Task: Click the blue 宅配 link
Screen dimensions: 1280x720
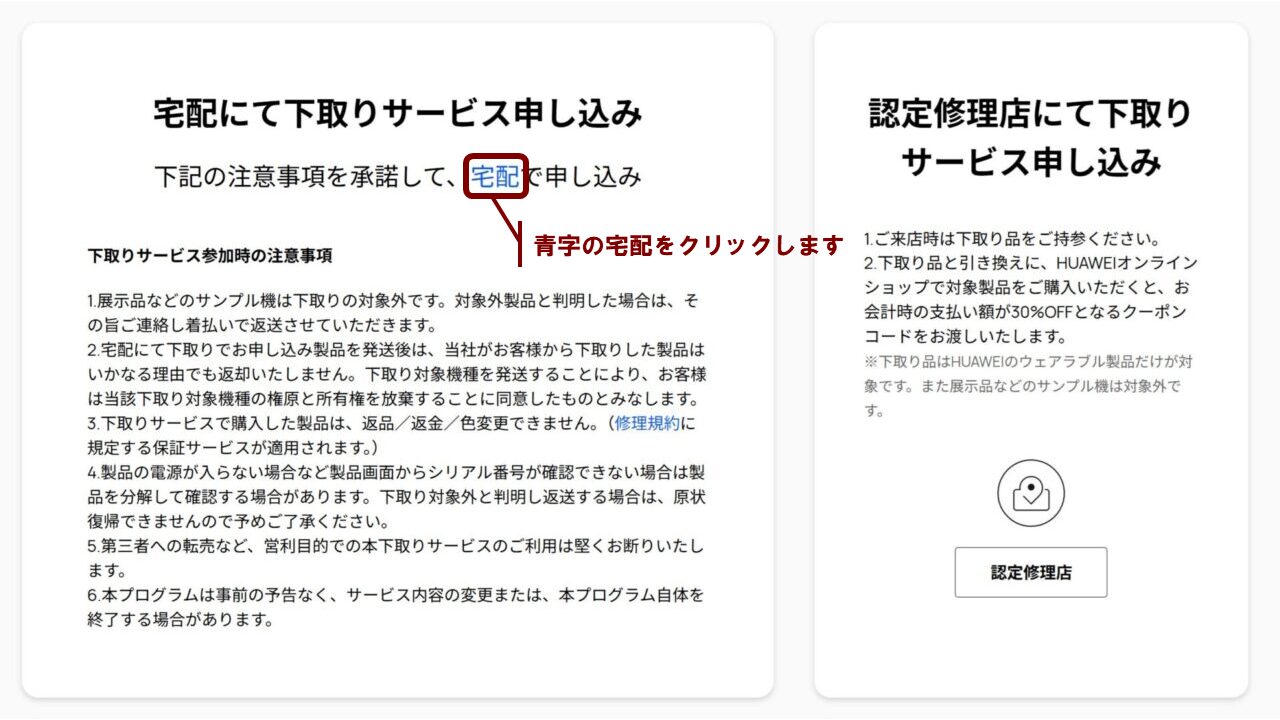Action: 495,177
